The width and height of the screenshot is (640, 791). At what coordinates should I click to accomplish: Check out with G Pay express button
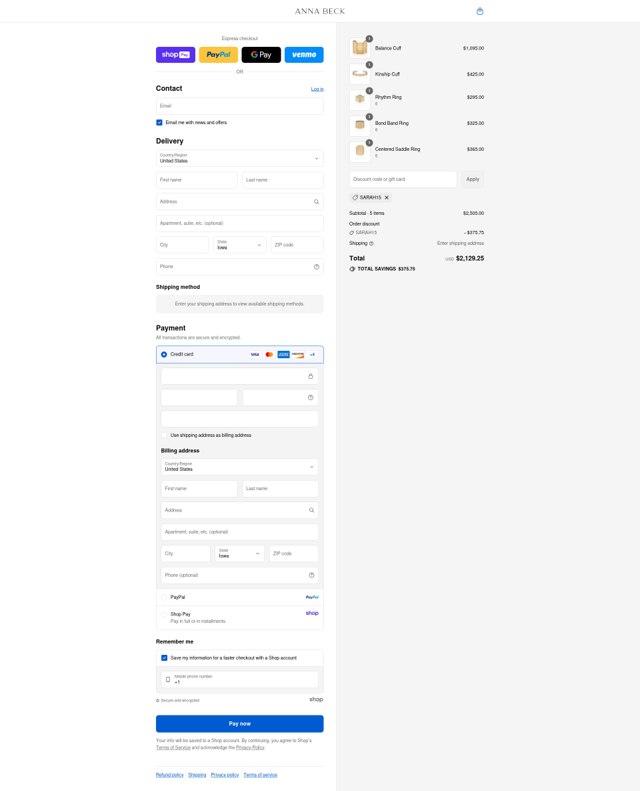coord(261,54)
